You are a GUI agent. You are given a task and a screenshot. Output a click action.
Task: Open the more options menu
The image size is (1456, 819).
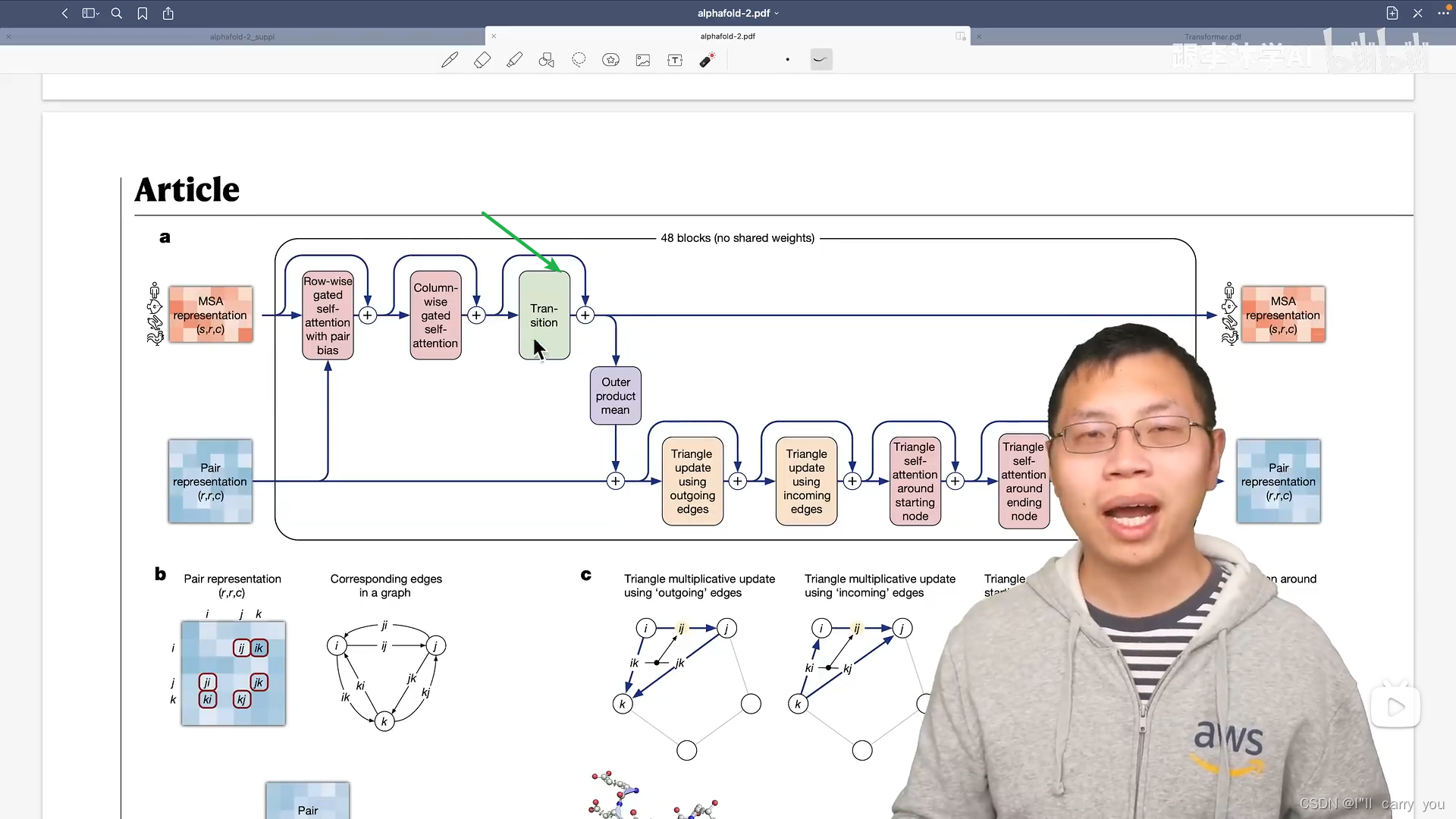(x=1443, y=13)
